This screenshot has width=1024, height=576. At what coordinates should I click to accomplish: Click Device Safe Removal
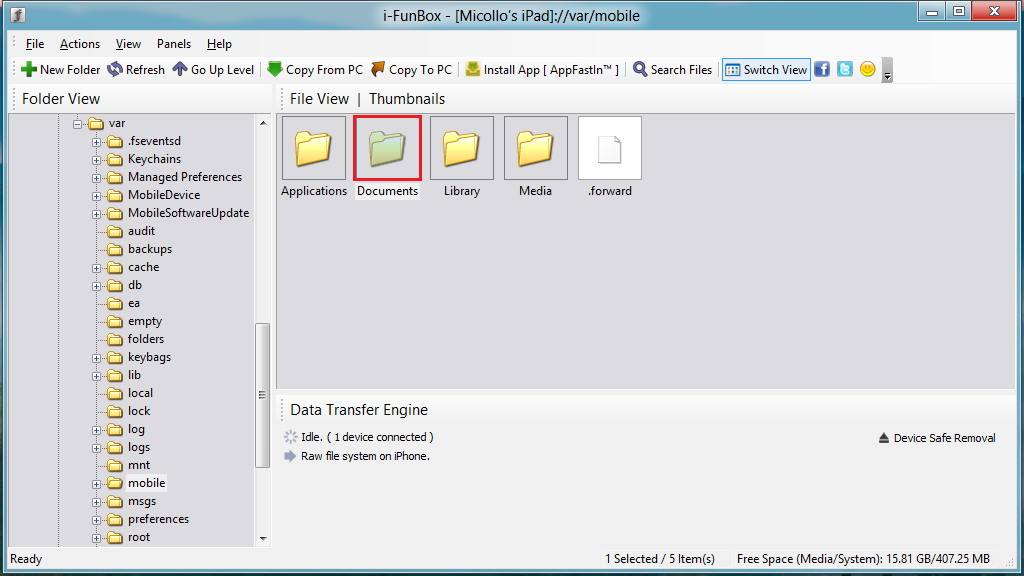tap(937, 438)
